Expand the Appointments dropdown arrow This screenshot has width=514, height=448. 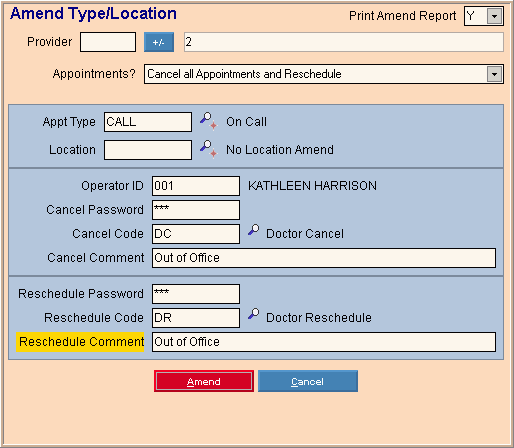494,74
